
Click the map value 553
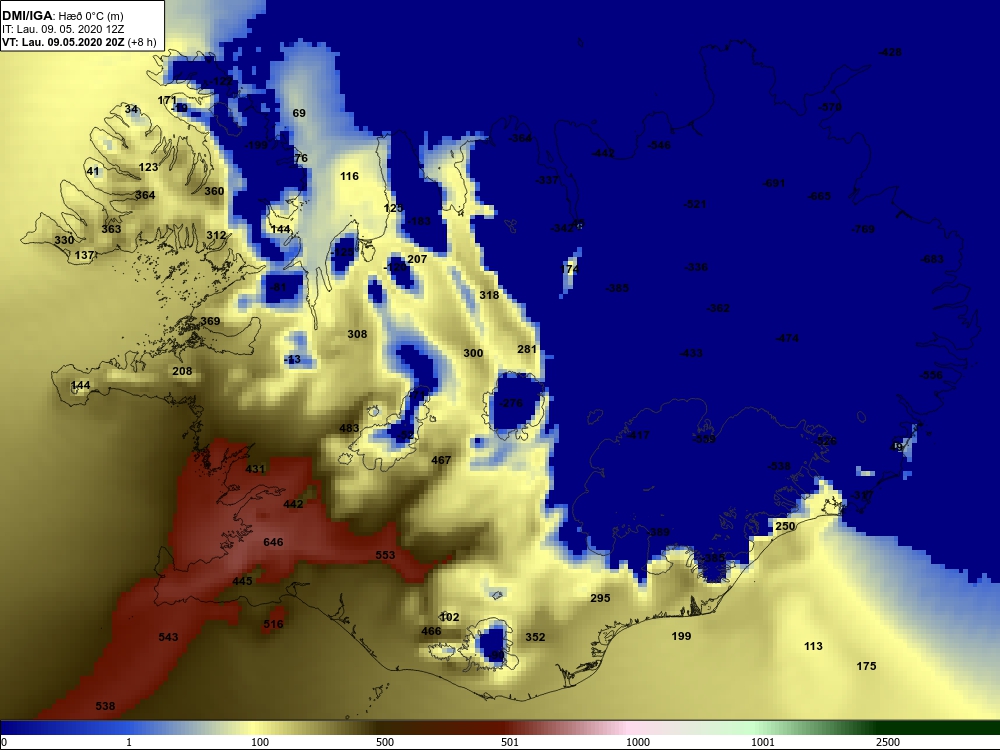coord(385,555)
